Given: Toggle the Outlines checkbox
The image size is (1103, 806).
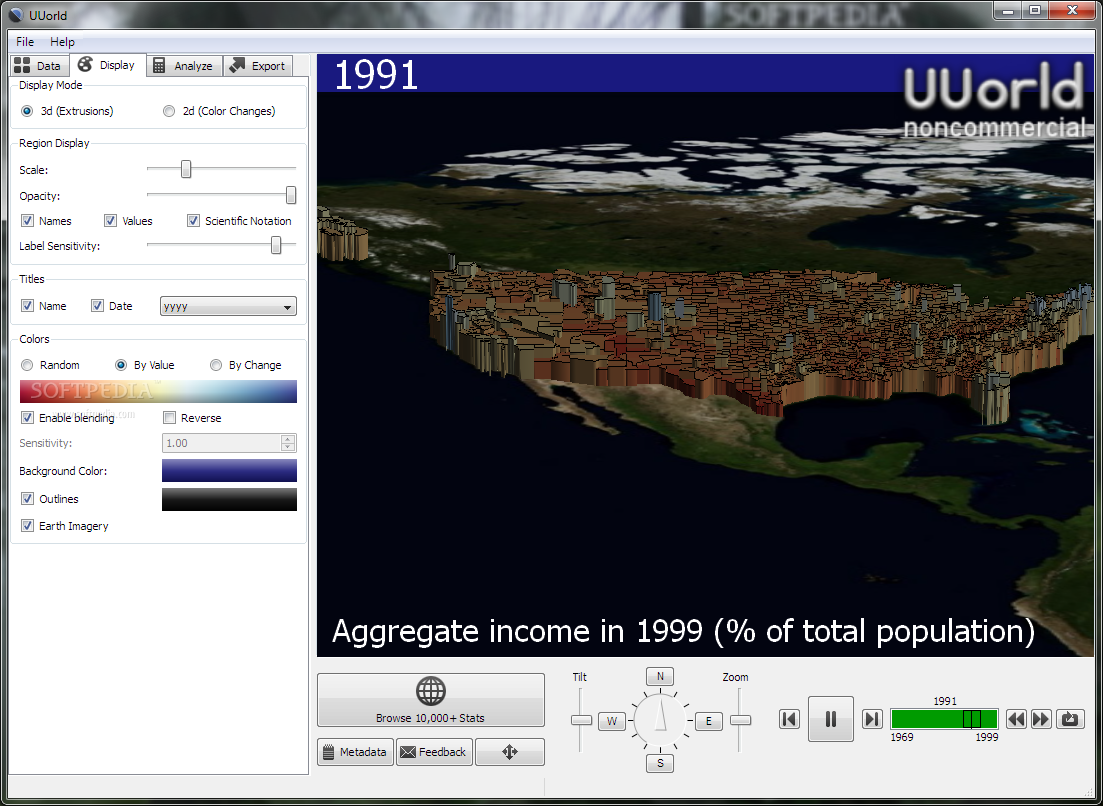Looking at the screenshot, I should click(x=27, y=499).
